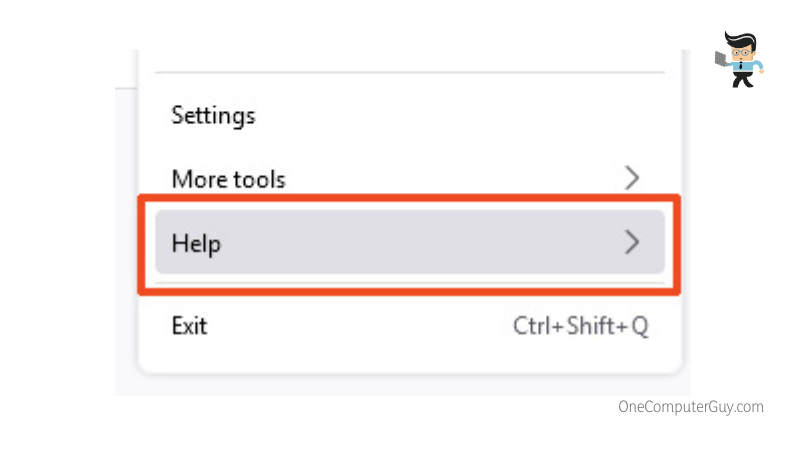Click the "More tools" text label
The width and height of the screenshot is (800, 450).
[x=228, y=180]
